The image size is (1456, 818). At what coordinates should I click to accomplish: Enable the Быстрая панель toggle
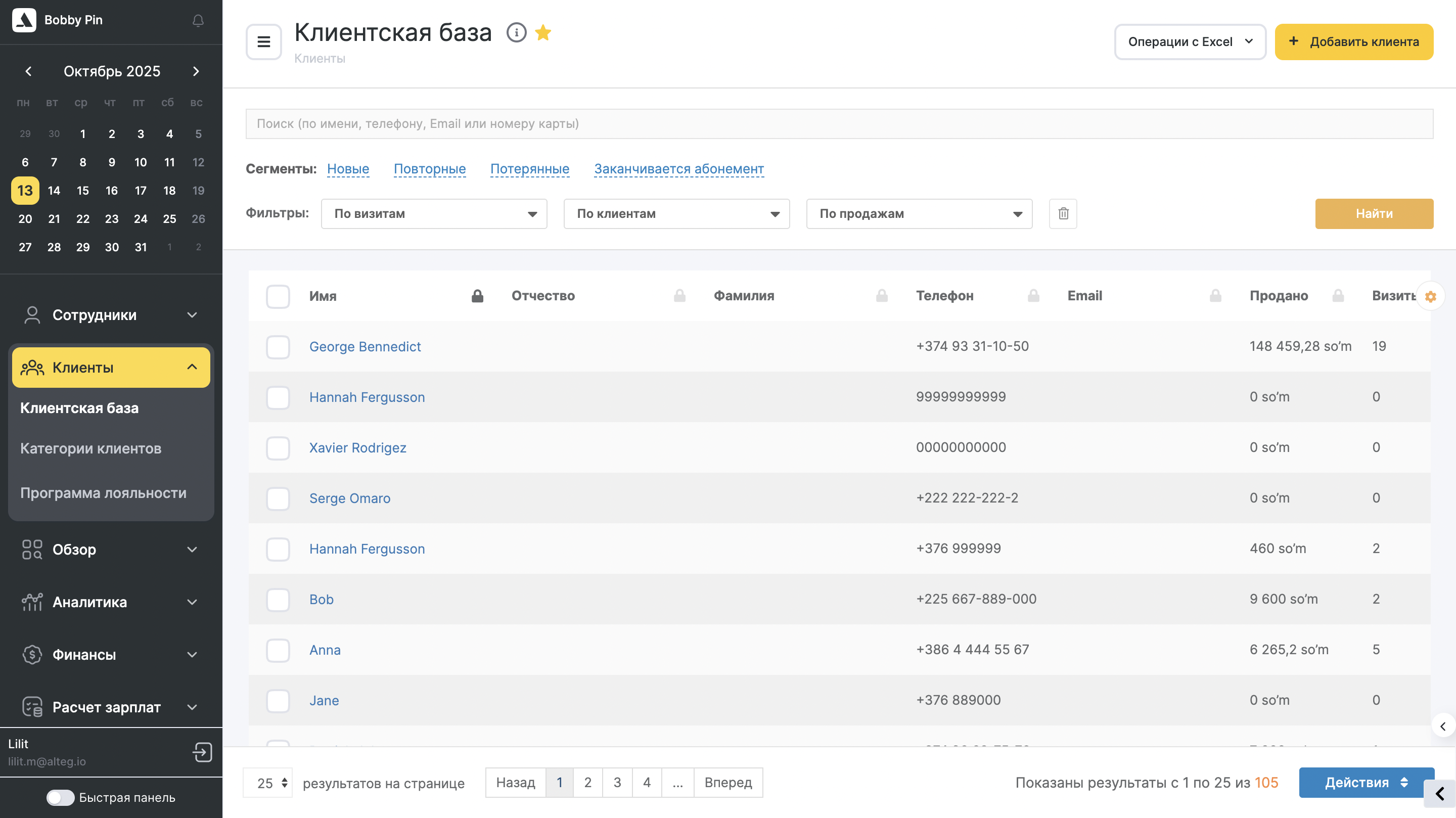[x=61, y=797]
